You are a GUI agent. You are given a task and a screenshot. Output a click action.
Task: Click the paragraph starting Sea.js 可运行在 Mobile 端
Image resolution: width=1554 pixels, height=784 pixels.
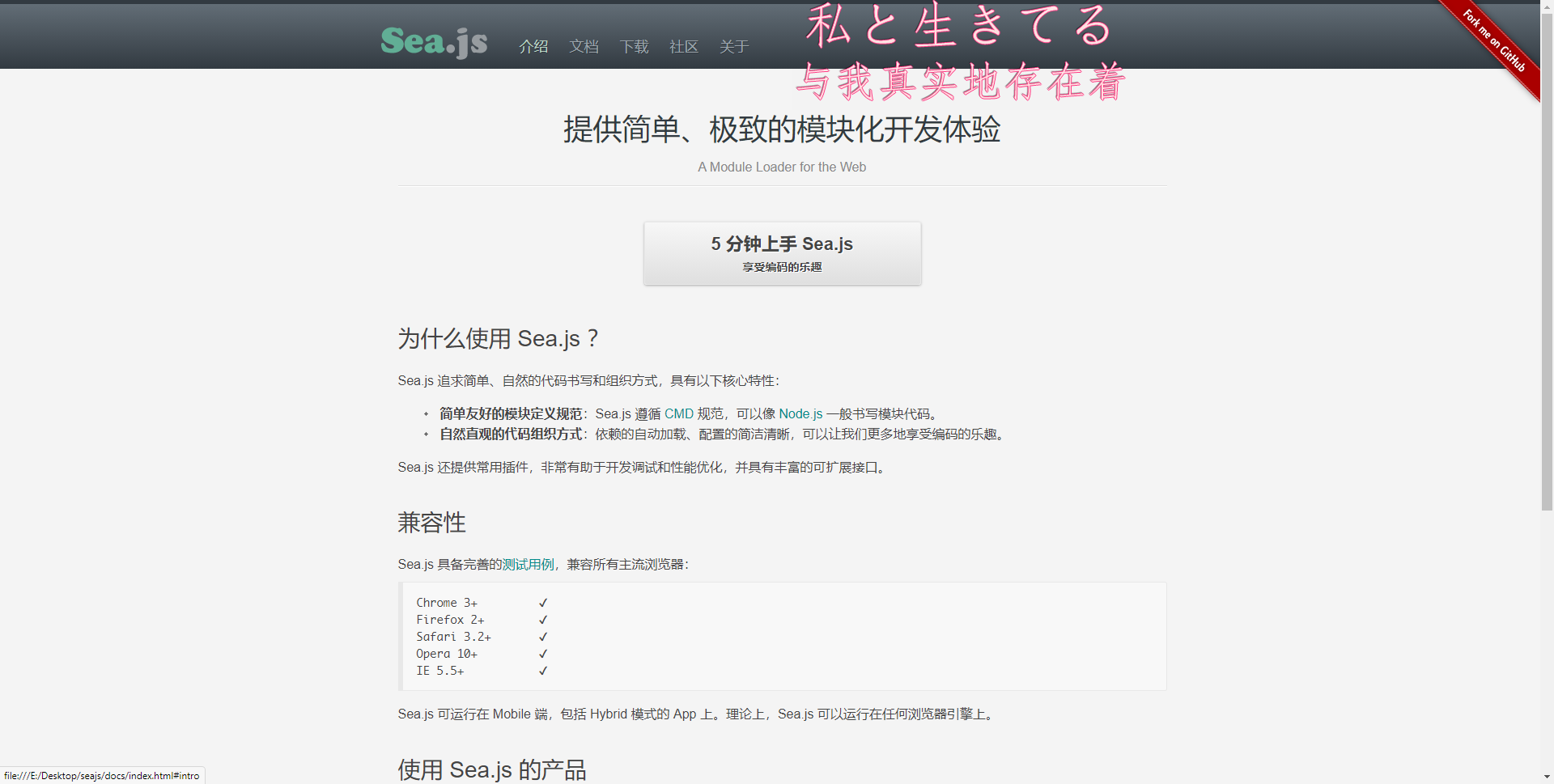click(x=698, y=714)
